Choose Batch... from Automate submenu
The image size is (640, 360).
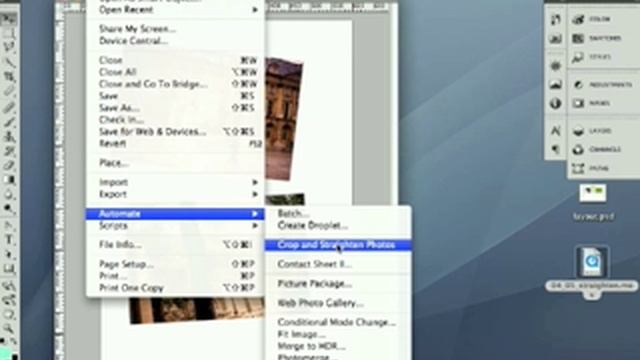click(338, 213)
